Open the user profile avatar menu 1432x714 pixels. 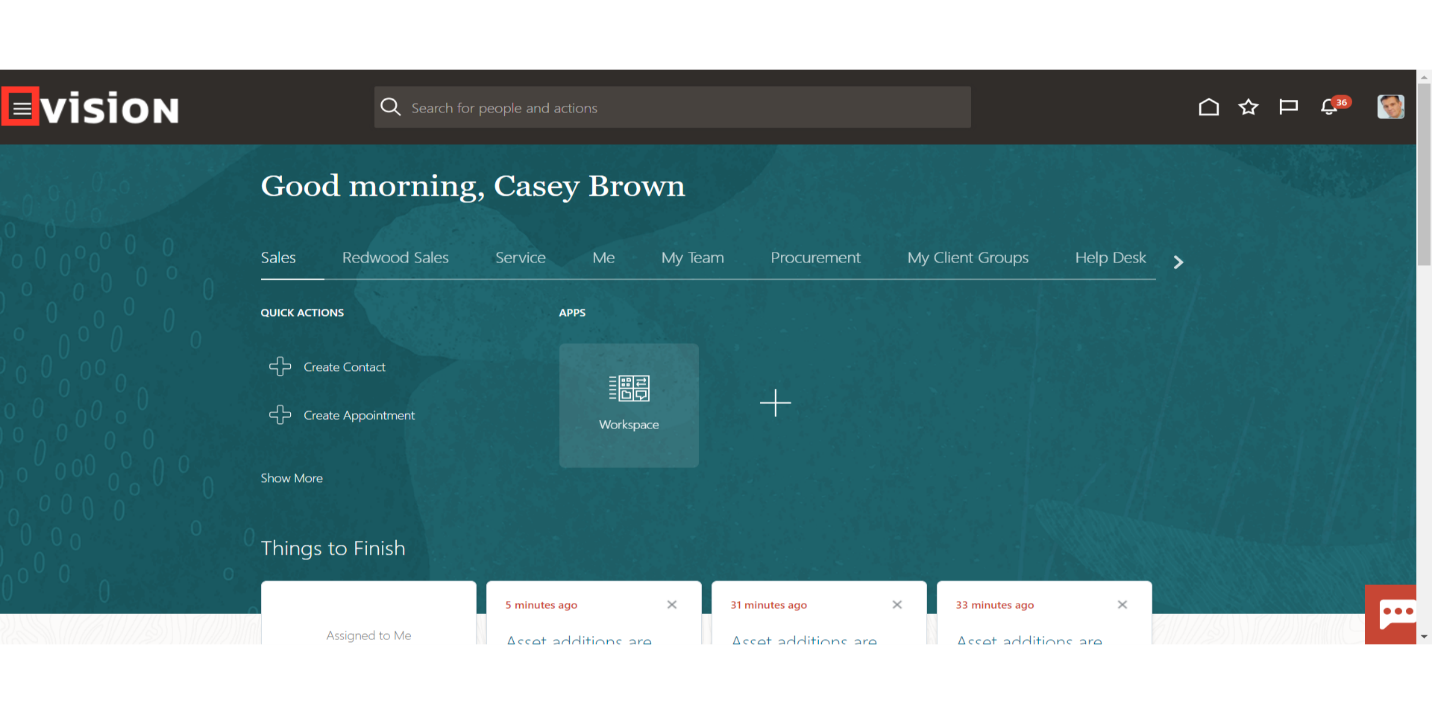pyautogui.click(x=1390, y=107)
